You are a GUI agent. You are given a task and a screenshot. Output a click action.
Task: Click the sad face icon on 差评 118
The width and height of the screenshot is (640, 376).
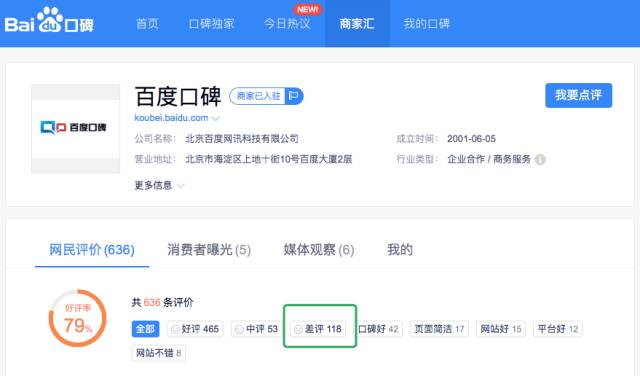tap(298, 329)
